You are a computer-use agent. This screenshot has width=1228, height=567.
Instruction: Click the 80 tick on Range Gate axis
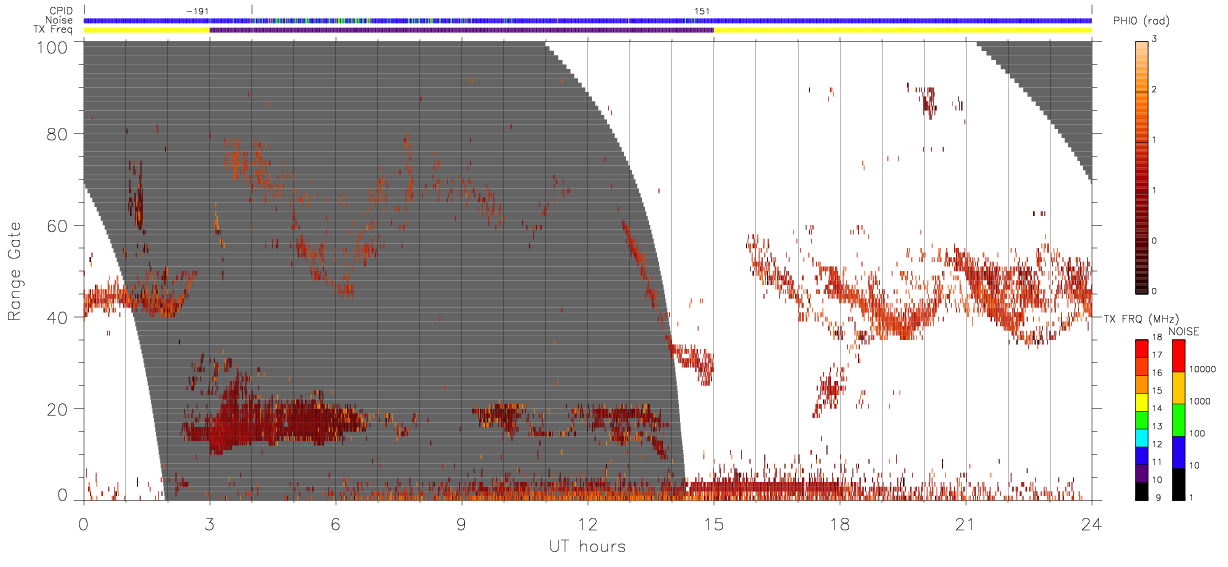[x=59, y=134]
